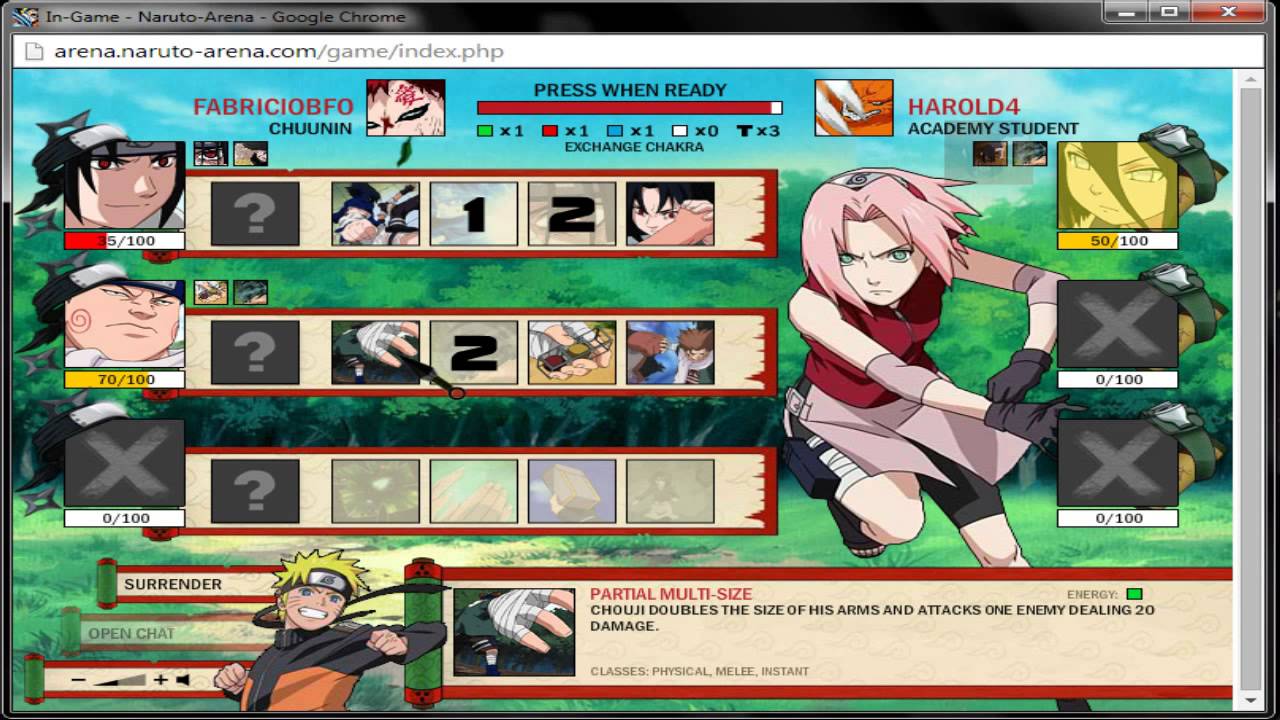The height and width of the screenshot is (720, 1280).
Task: Click the scrollbar down arrow
Action: (x=1250, y=701)
